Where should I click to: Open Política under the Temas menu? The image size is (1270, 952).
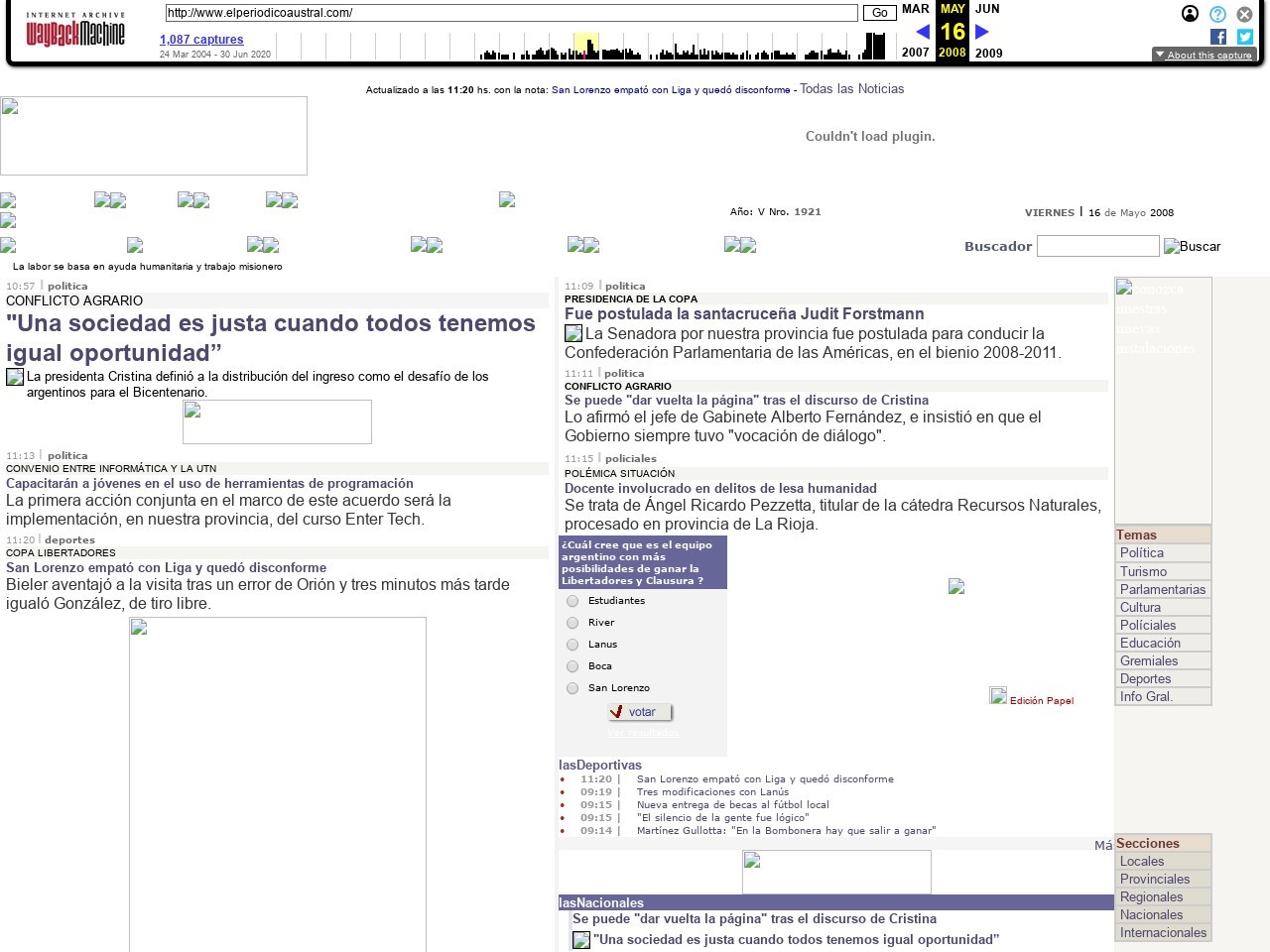click(x=1141, y=552)
